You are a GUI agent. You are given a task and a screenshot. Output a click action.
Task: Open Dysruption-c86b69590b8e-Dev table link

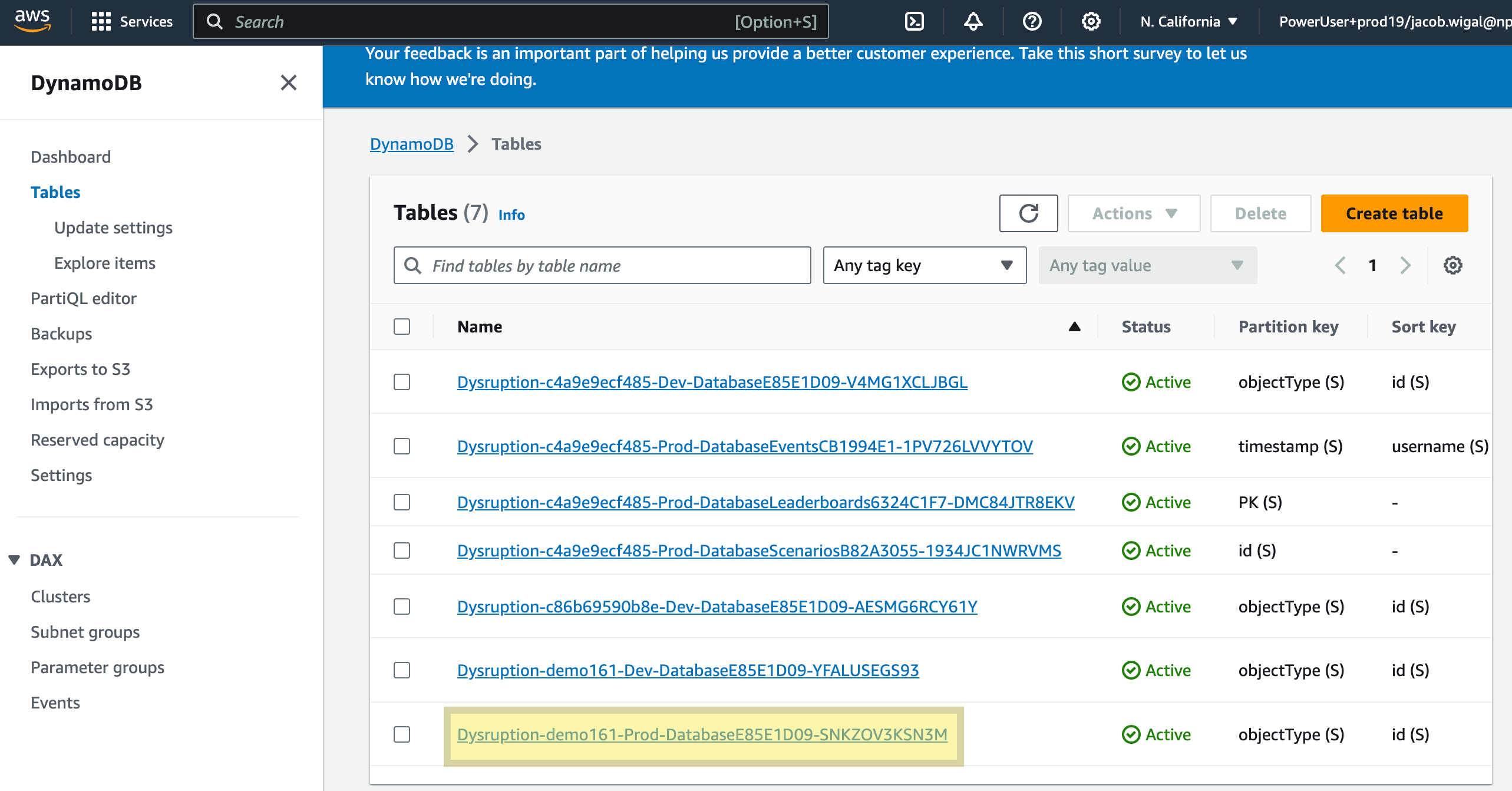717,607
